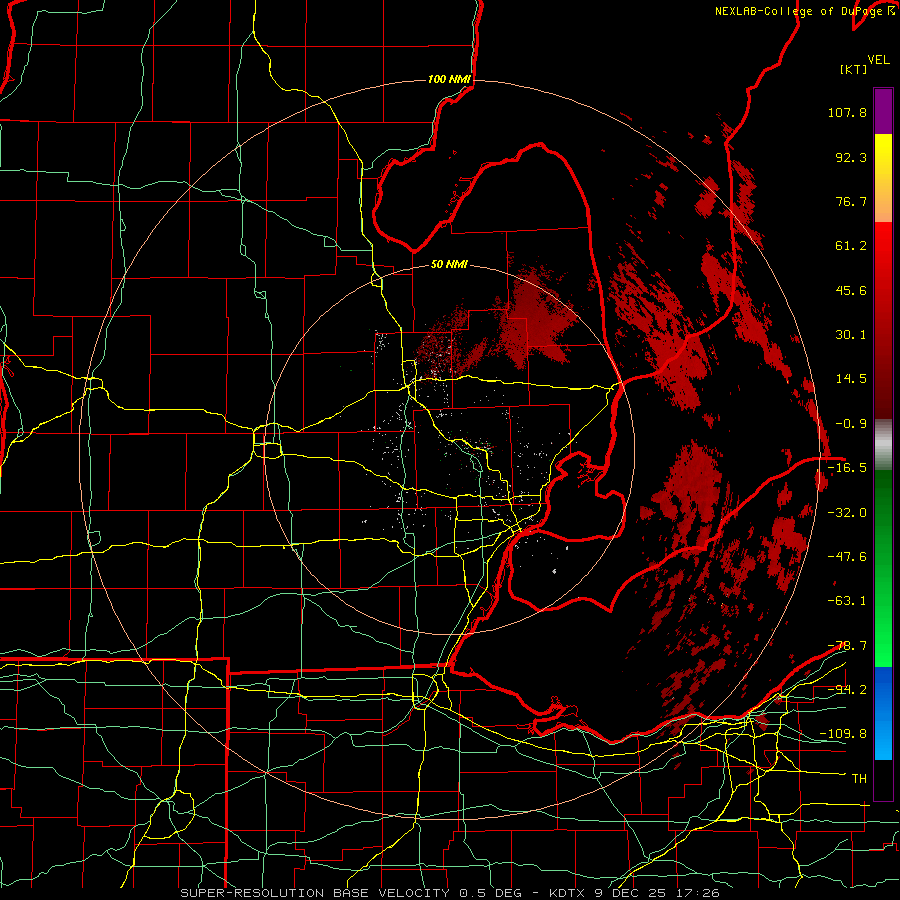Image resolution: width=900 pixels, height=900 pixels.
Task: Select the -94.2 scale value
Action: [x=847, y=690]
